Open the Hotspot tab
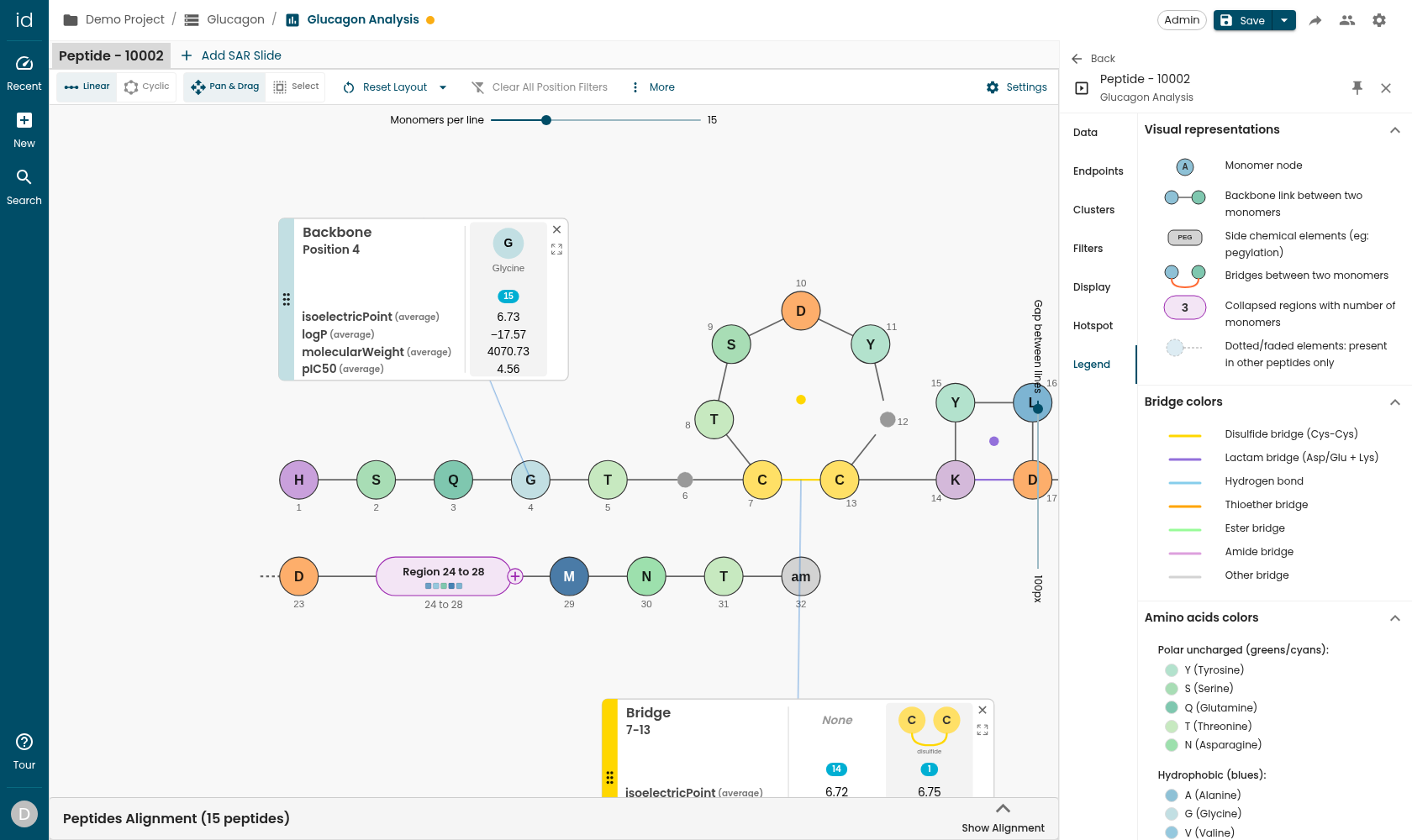Image resolution: width=1412 pixels, height=840 pixels. coord(1093,326)
